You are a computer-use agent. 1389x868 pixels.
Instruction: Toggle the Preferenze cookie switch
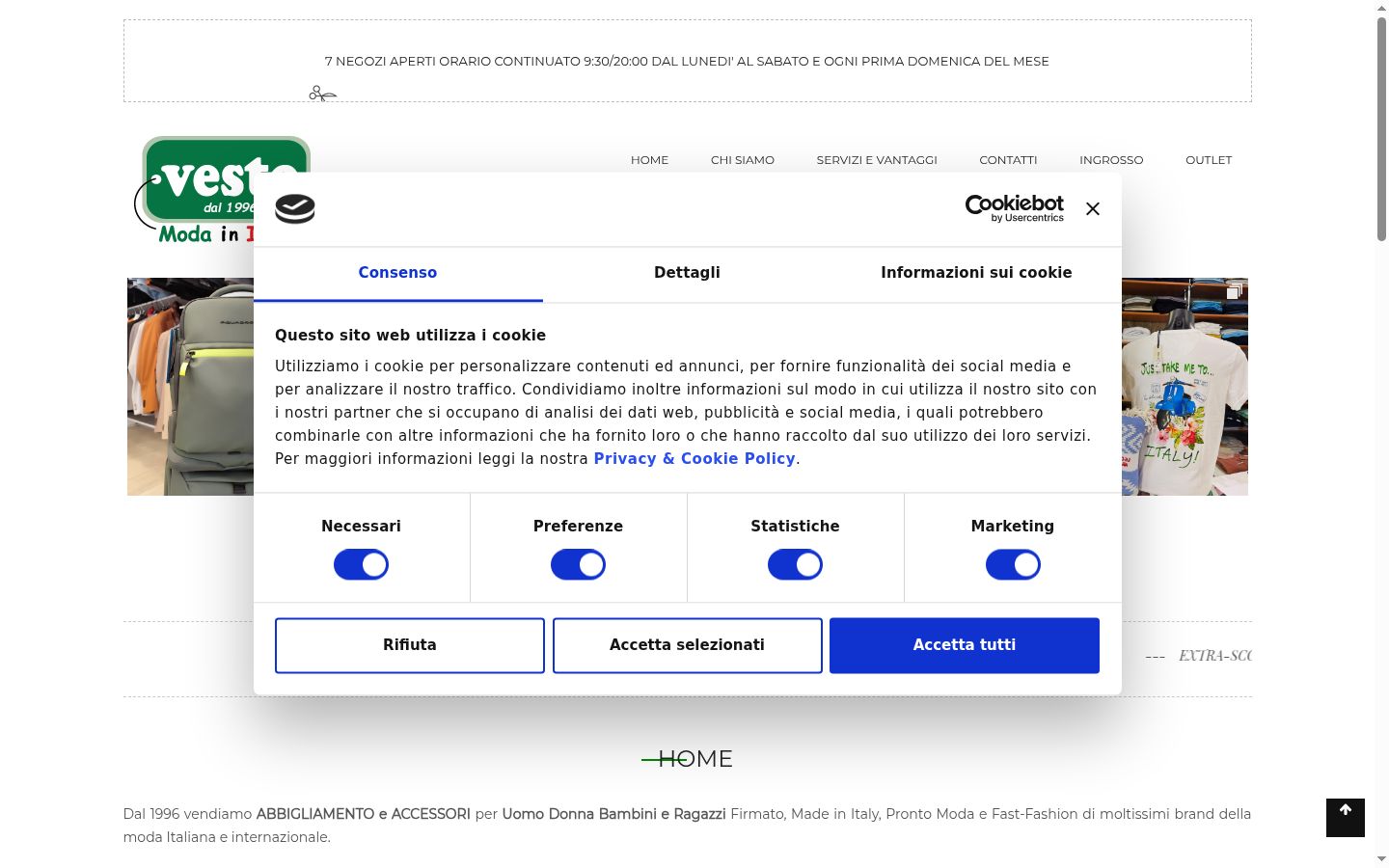pyautogui.click(x=578, y=565)
